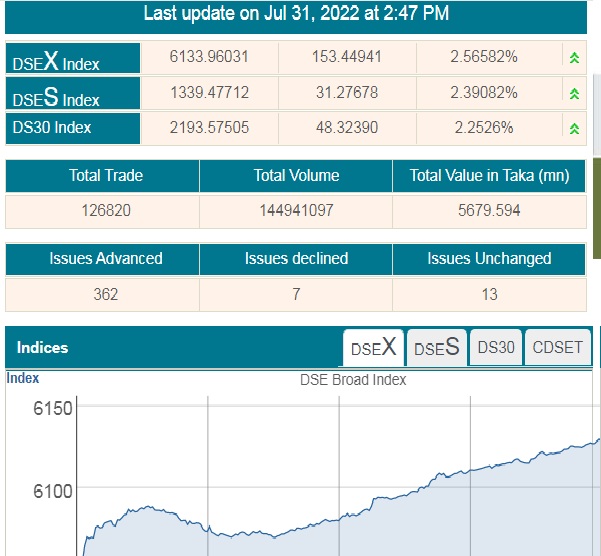Click the green up arrow beside DSES Index
The height and width of the screenshot is (556, 601).
click(x=574, y=93)
